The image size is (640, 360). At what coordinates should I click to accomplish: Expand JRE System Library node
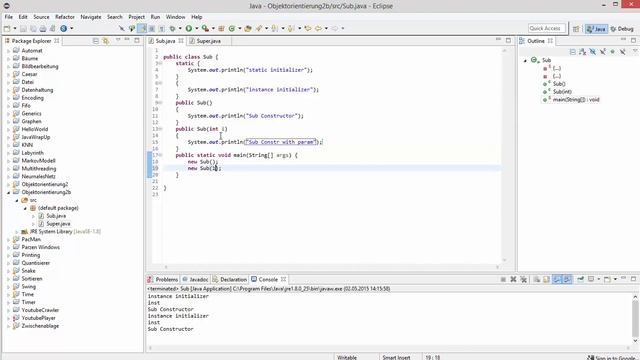(x=17, y=232)
